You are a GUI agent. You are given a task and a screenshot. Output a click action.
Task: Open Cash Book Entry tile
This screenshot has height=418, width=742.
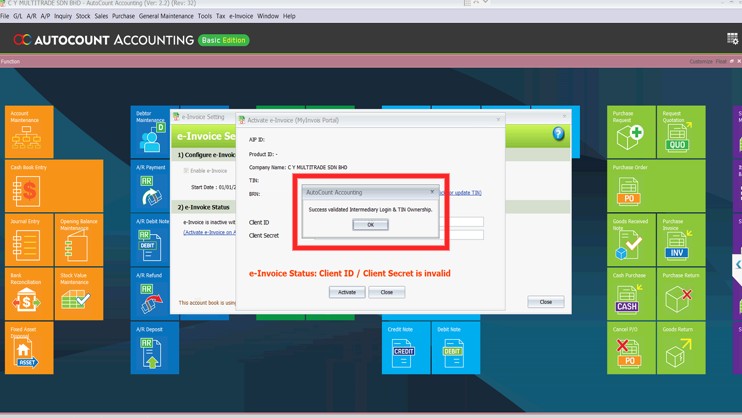click(52, 186)
